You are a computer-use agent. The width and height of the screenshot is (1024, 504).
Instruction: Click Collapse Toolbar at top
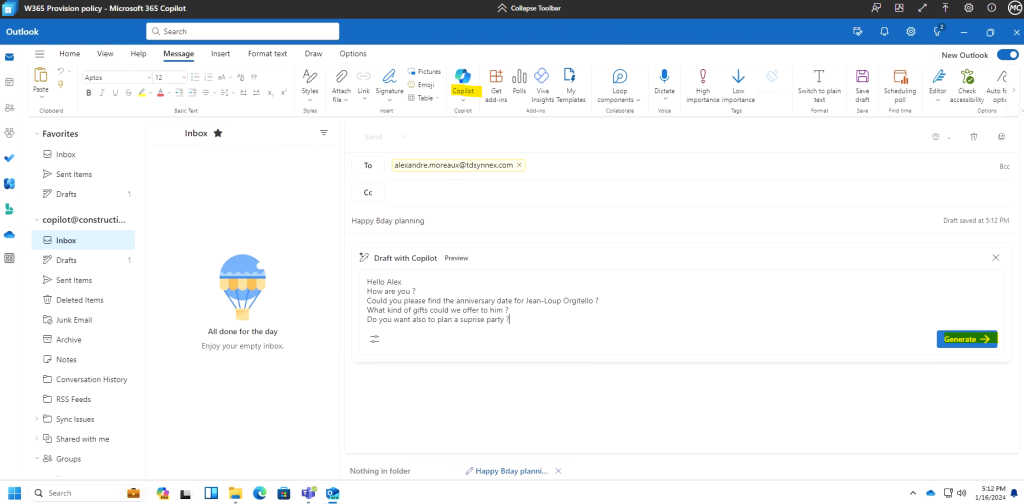[x=529, y=8]
